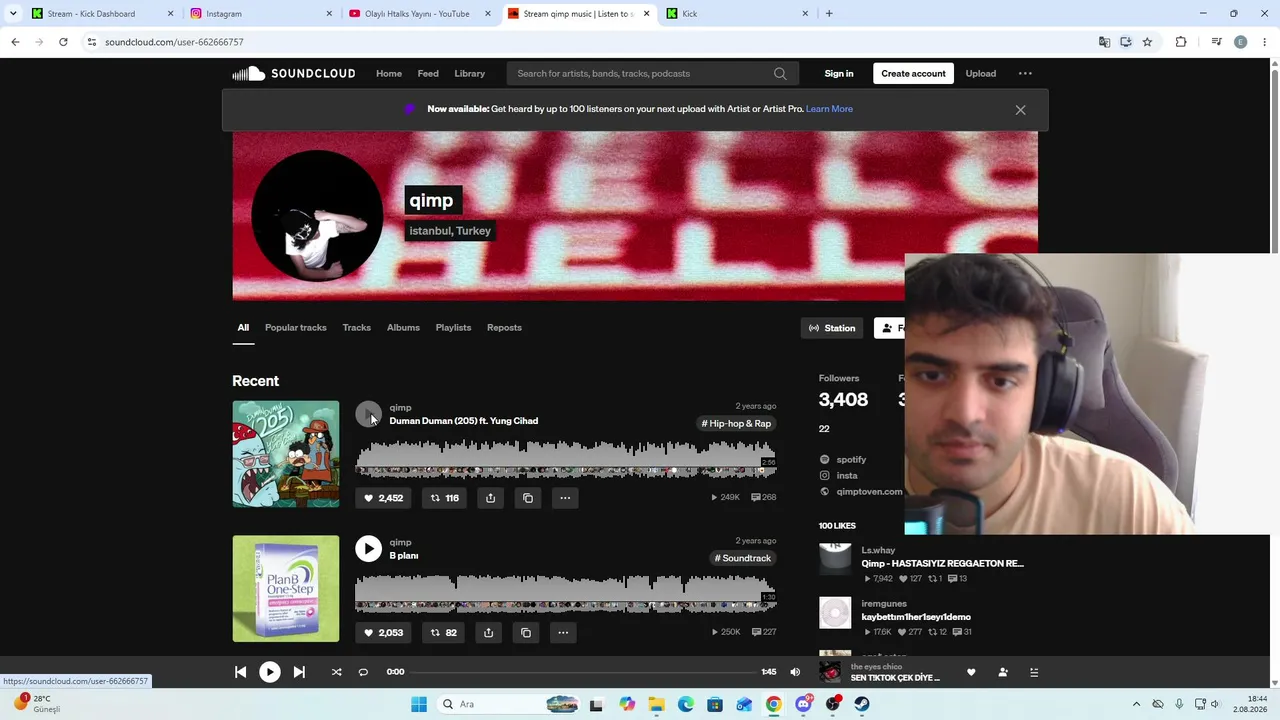The height and width of the screenshot is (720, 1280).
Task: Switch to the Reposts tab
Action: (x=504, y=328)
